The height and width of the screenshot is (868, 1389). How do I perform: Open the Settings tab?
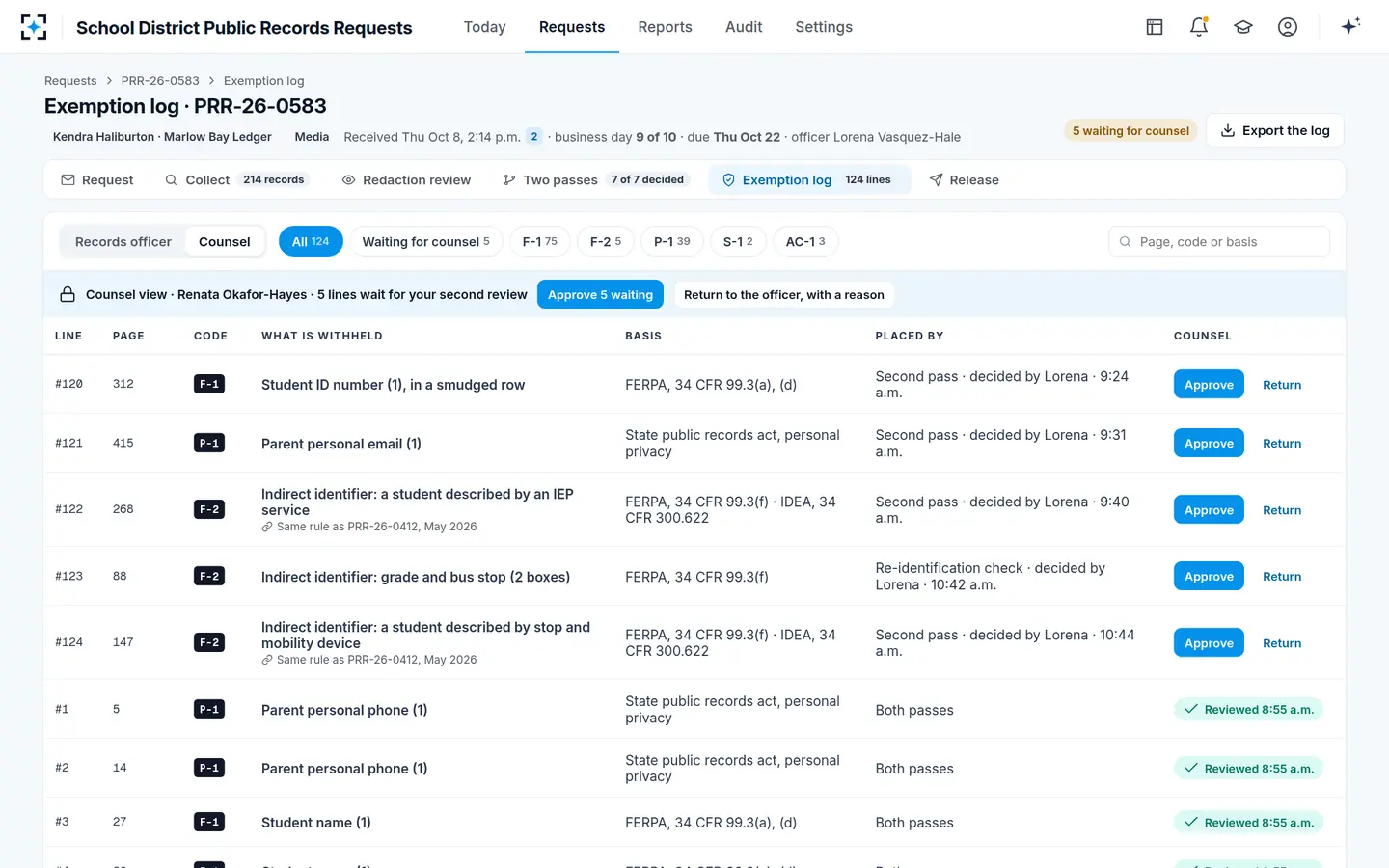click(824, 27)
